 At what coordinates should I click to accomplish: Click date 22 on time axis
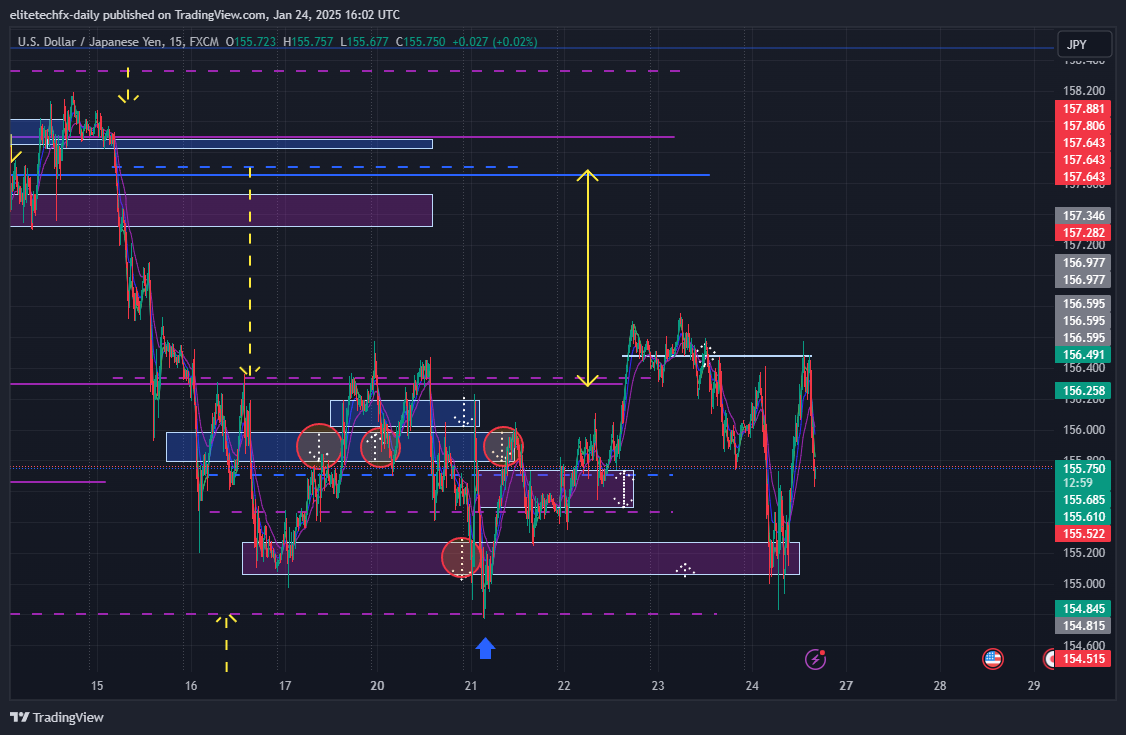[564, 685]
